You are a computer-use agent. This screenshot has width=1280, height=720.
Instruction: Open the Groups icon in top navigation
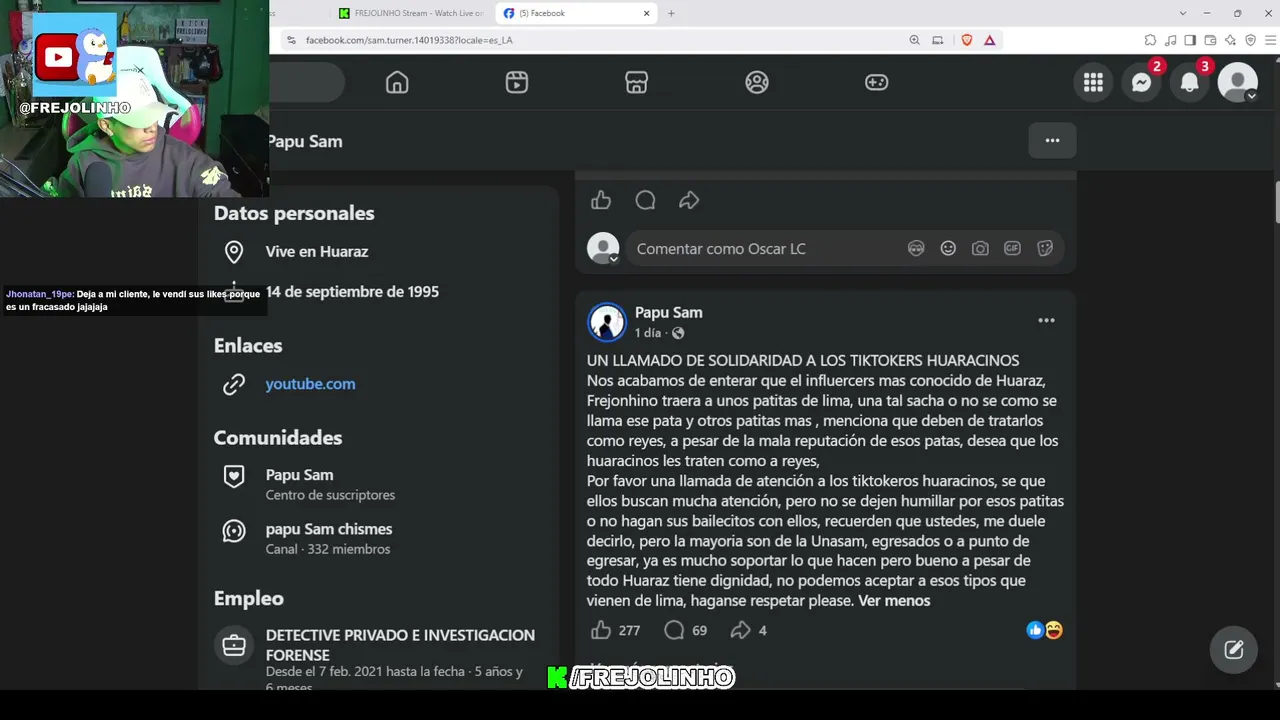pyautogui.click(x=757, y=82)
